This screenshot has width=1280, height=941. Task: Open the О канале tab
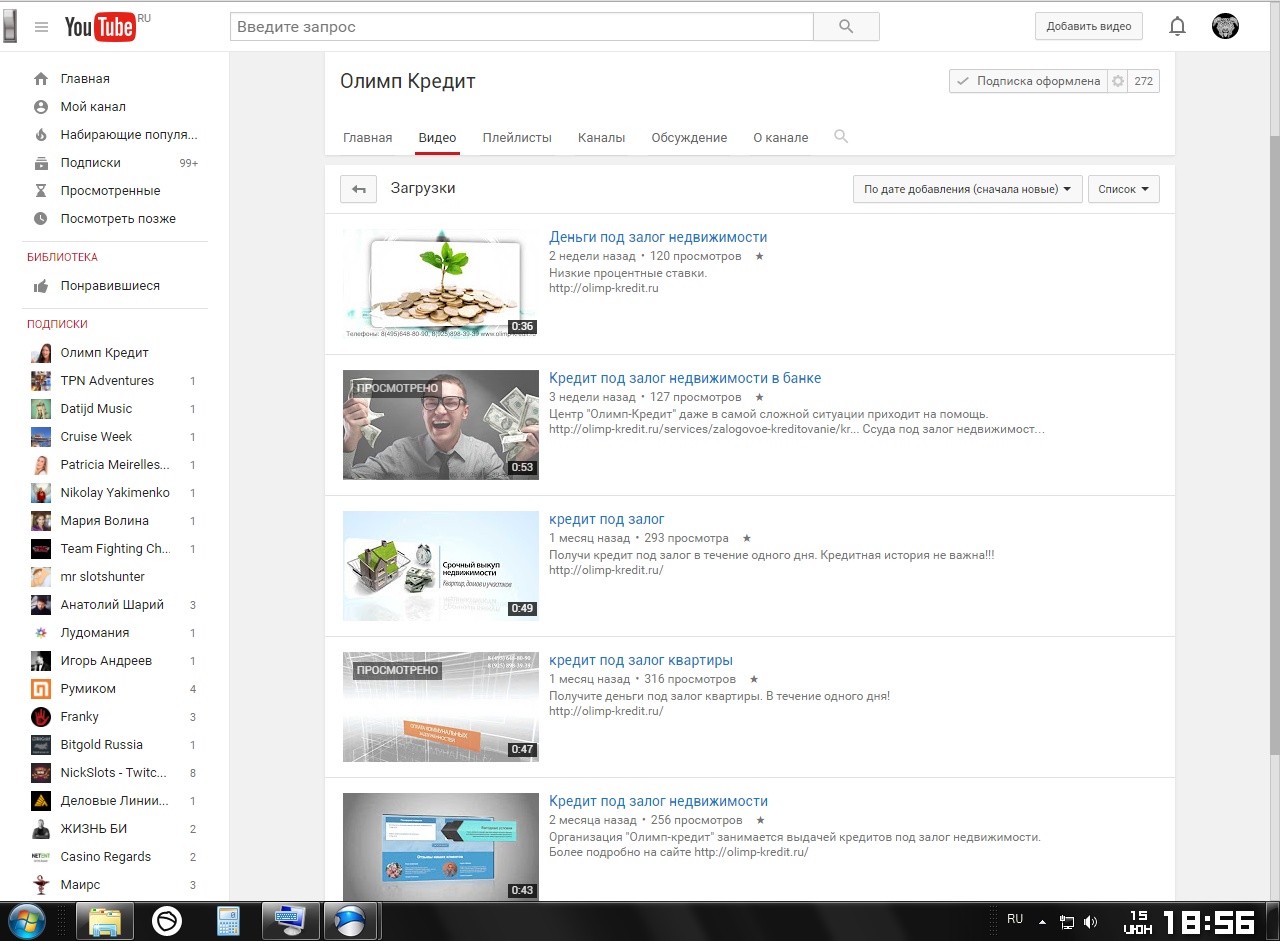point(780,138)
